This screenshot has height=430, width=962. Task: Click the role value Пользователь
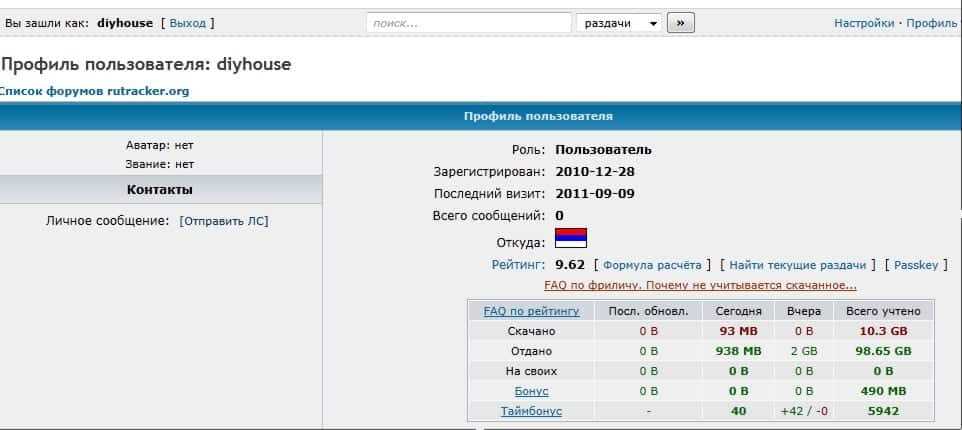pos(604,150)
